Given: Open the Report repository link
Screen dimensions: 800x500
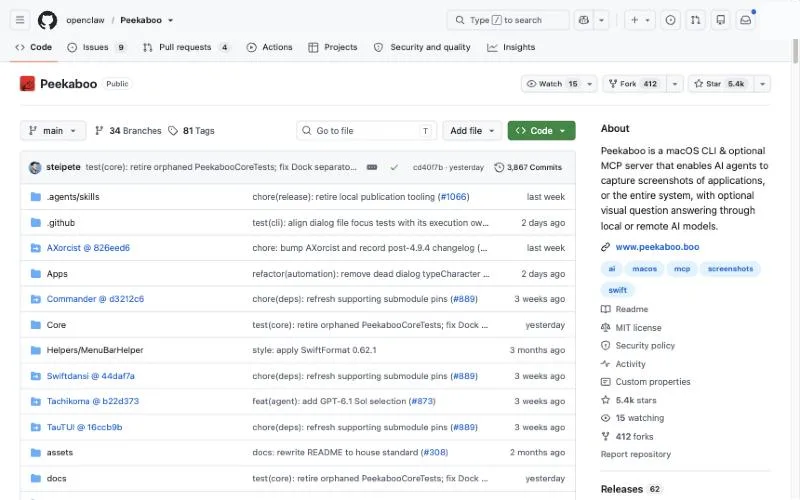Looking at the screenshot, I should [x=636, y=454].
